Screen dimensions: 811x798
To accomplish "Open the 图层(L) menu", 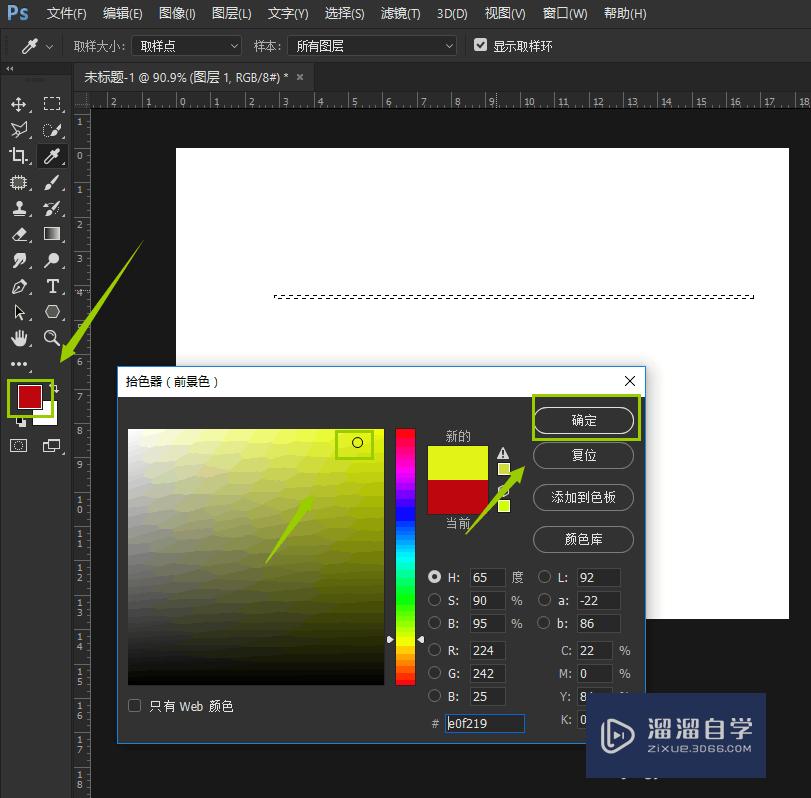I will pyautogui.click(x=232, y=13).
